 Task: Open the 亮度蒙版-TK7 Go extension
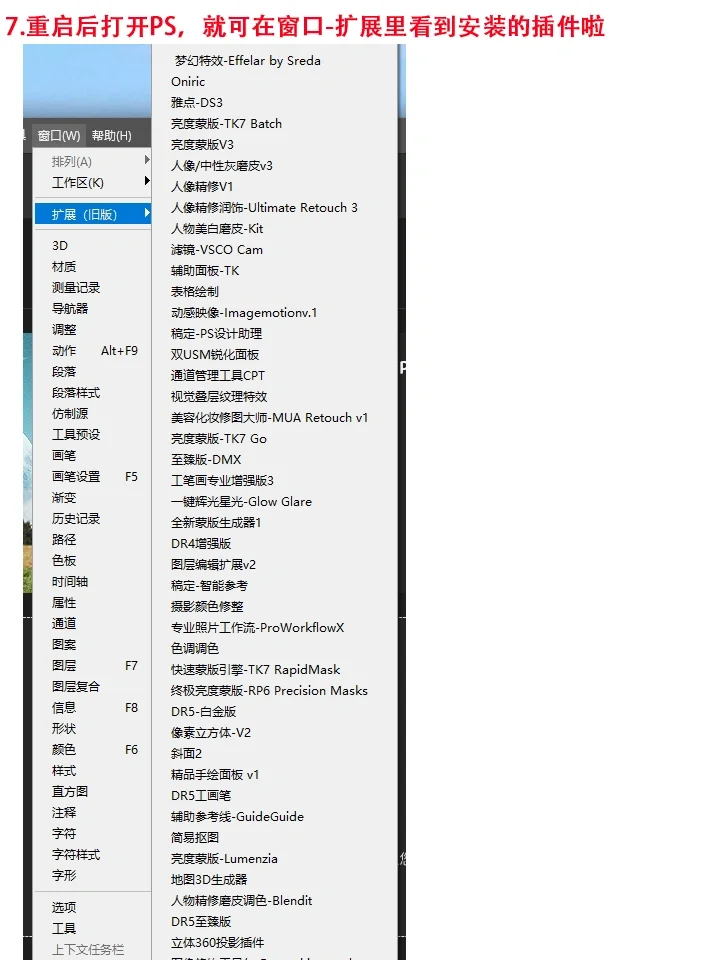pos(219,438)
